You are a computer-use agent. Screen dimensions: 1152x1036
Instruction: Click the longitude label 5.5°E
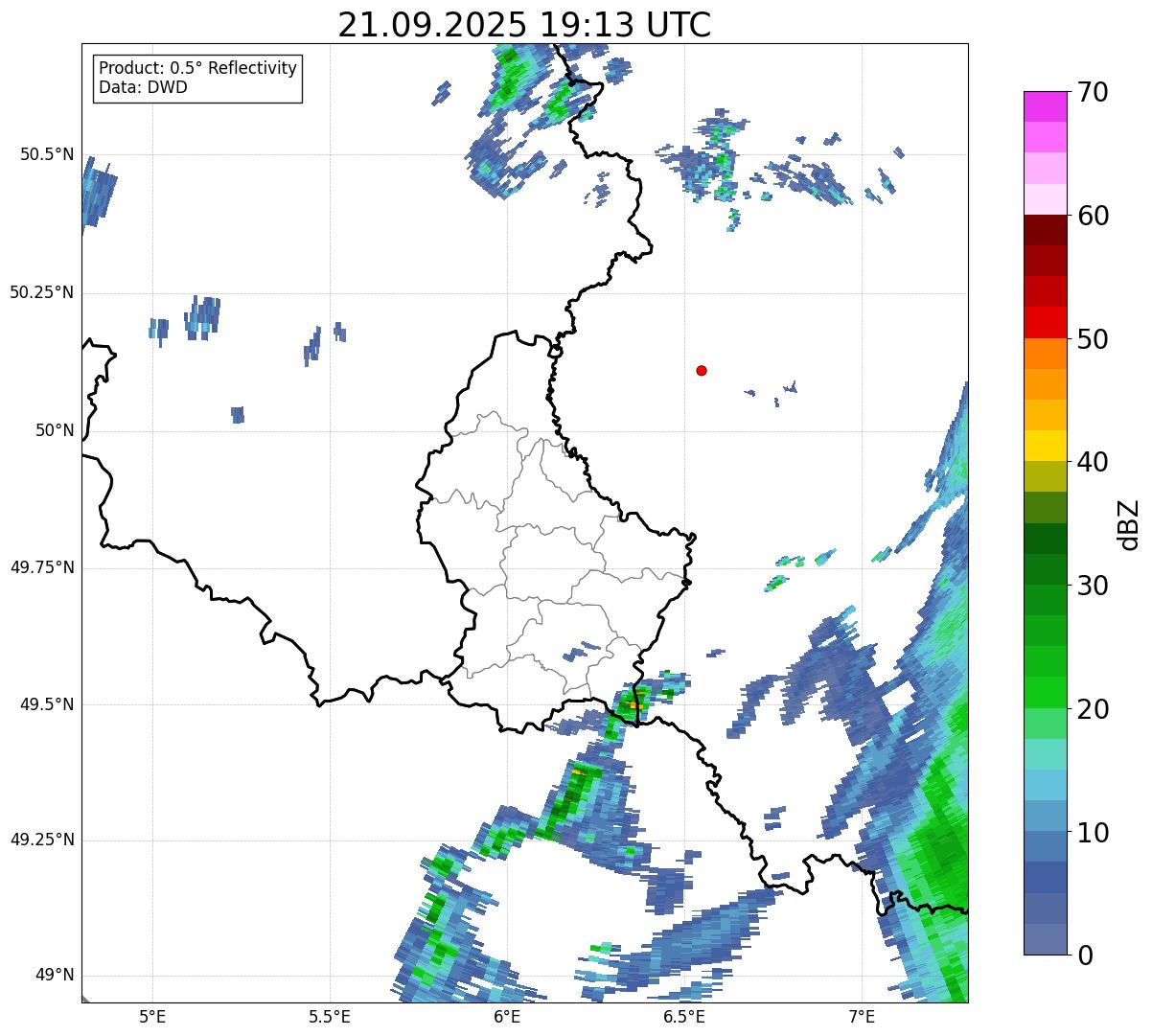(330, 1017)
